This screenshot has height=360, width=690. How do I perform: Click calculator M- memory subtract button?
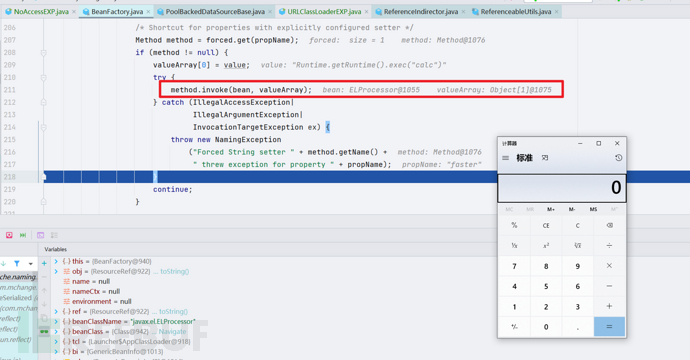(572, 209)
